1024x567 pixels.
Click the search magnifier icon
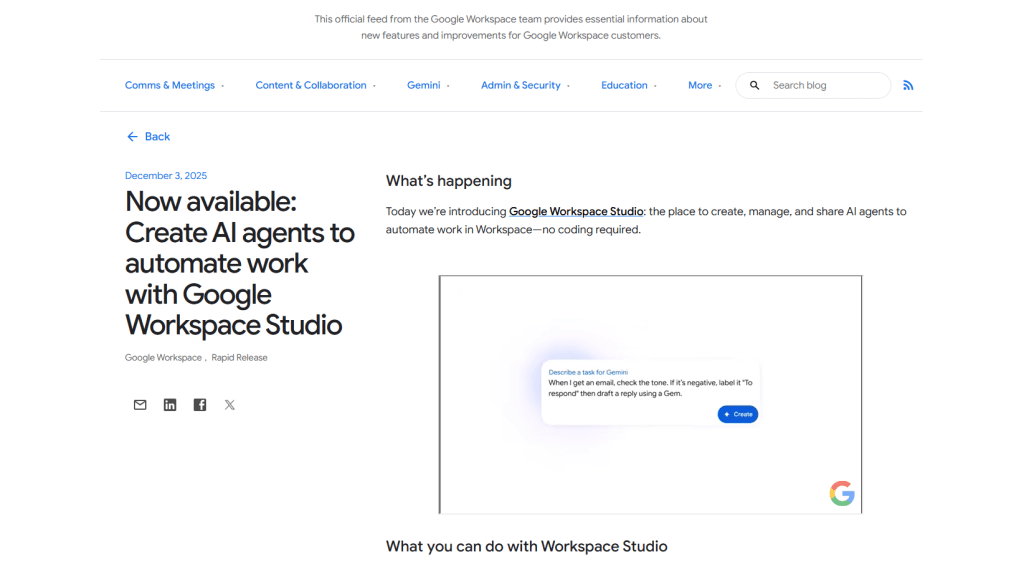pos(755,86)
